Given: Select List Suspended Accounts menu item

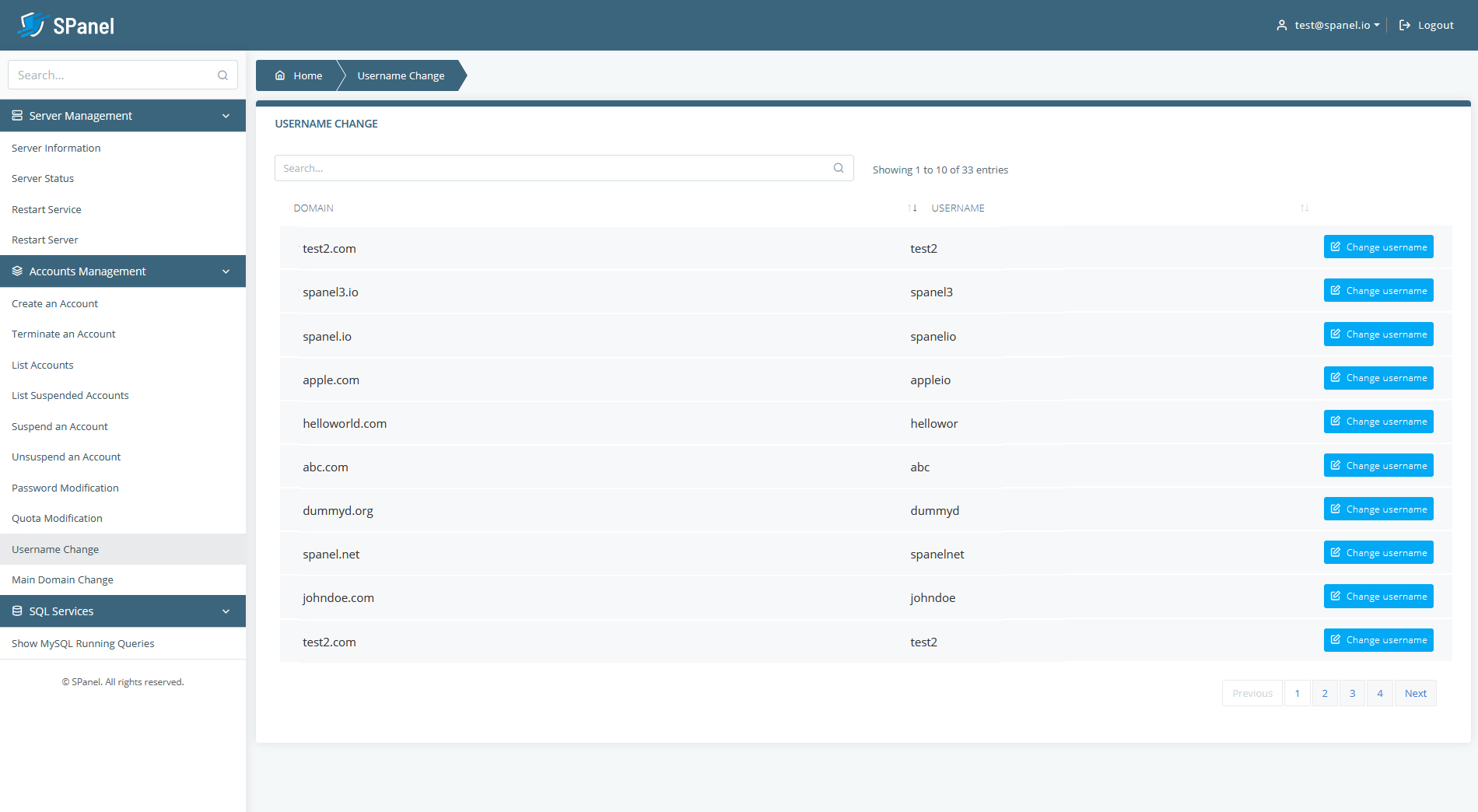Looking at the screenshot, I should pyautogui.click(x=70, y=395).
